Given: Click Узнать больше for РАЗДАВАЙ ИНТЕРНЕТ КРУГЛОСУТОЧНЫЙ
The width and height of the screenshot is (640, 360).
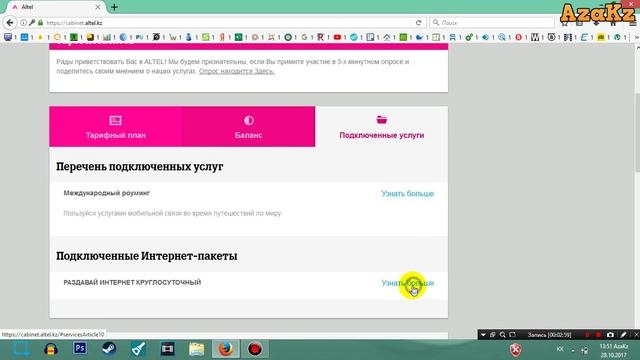Looking at the screenshot, I should coord(407,283).
